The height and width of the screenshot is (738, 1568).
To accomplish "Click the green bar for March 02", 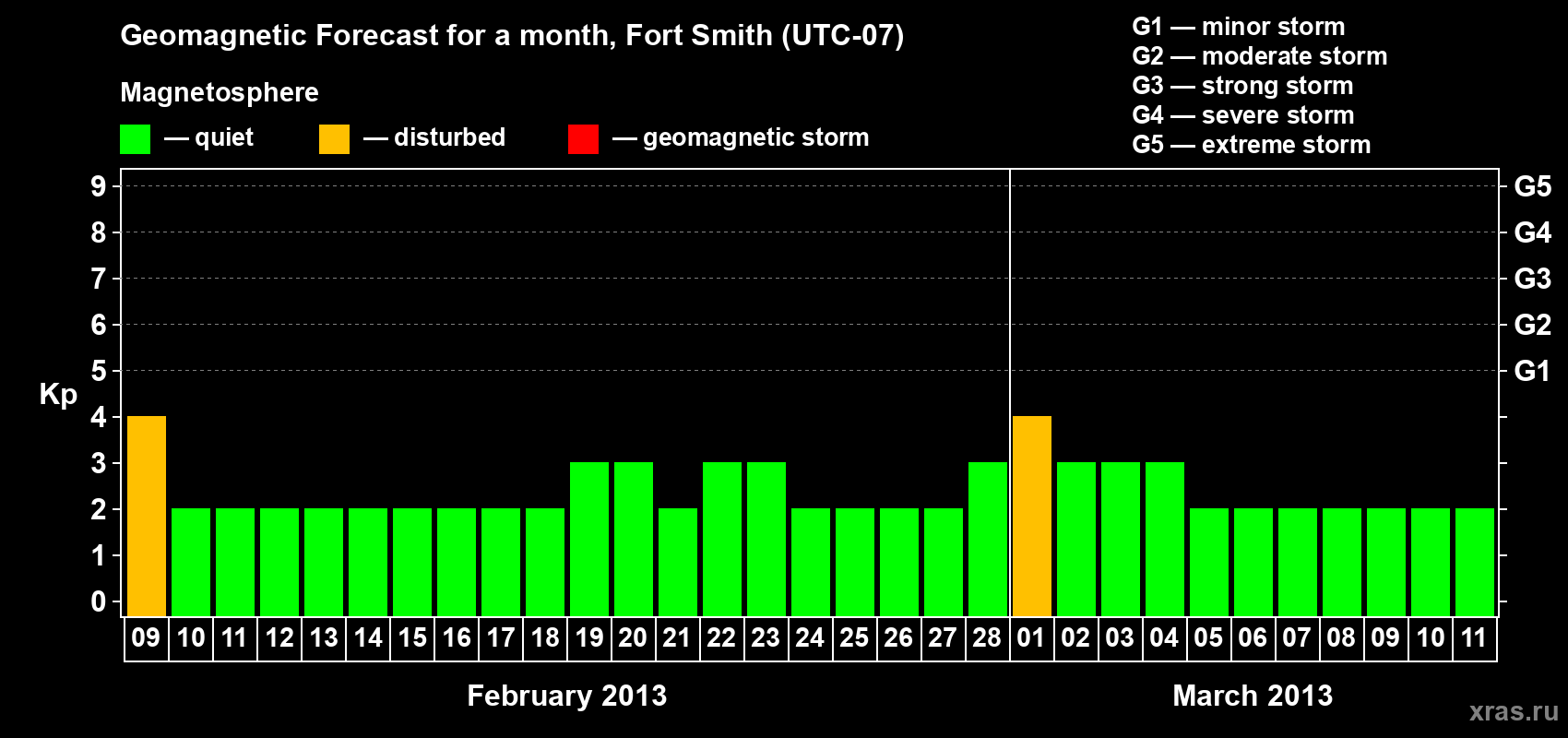I will 1076,539.
